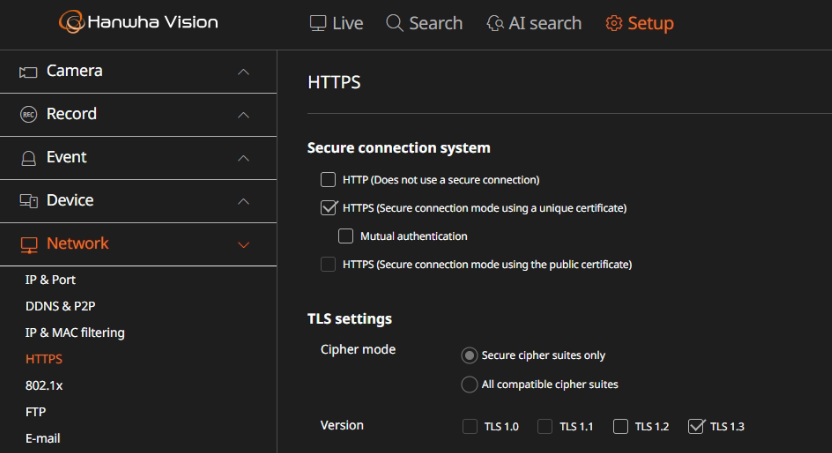Open FTP settings
This screenshot has height=453, width=832.
pos(36,412)
